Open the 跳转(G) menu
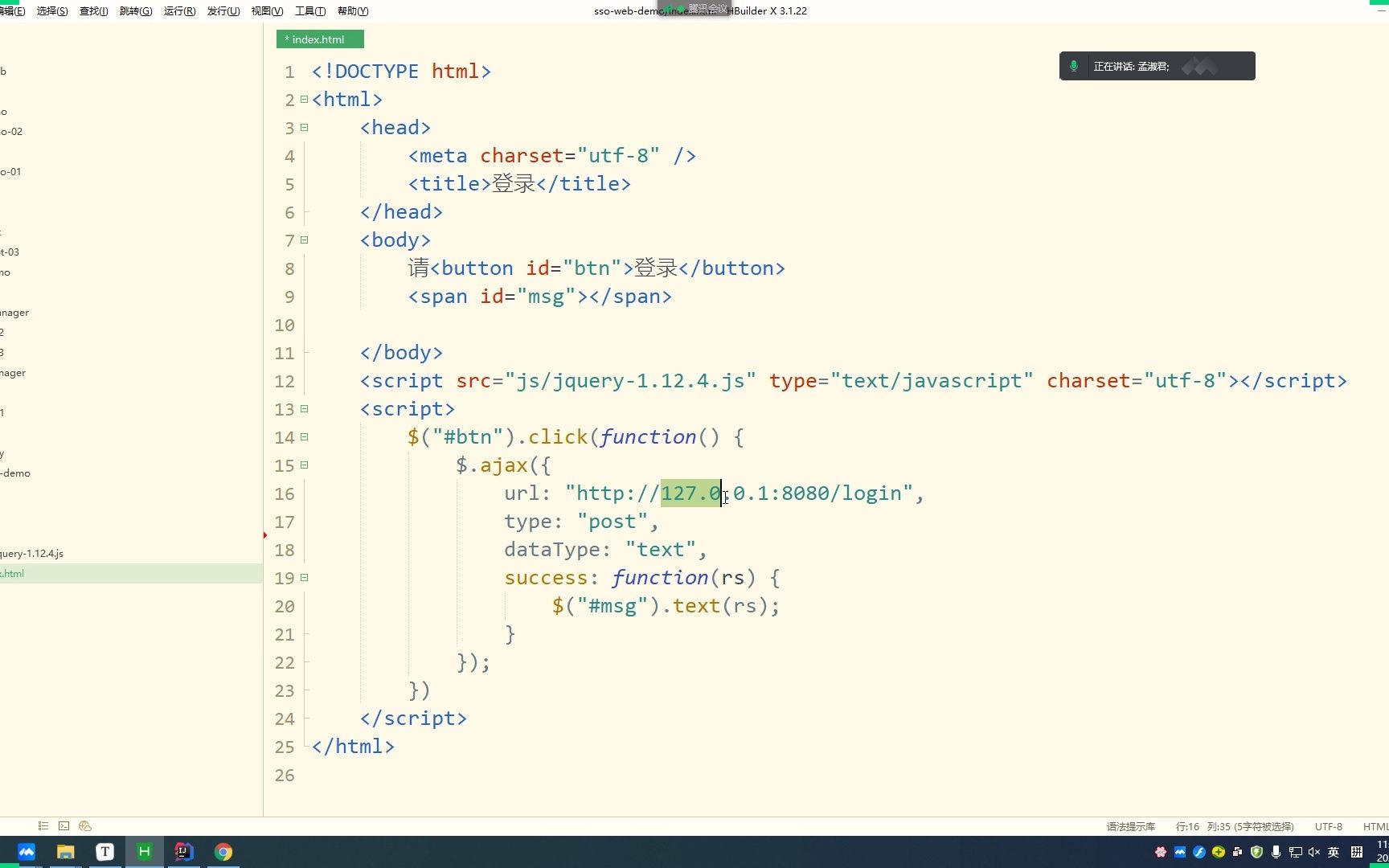The width and height of the screenshot is (1389, 868). pyautogui.click(x=135, y=11)
